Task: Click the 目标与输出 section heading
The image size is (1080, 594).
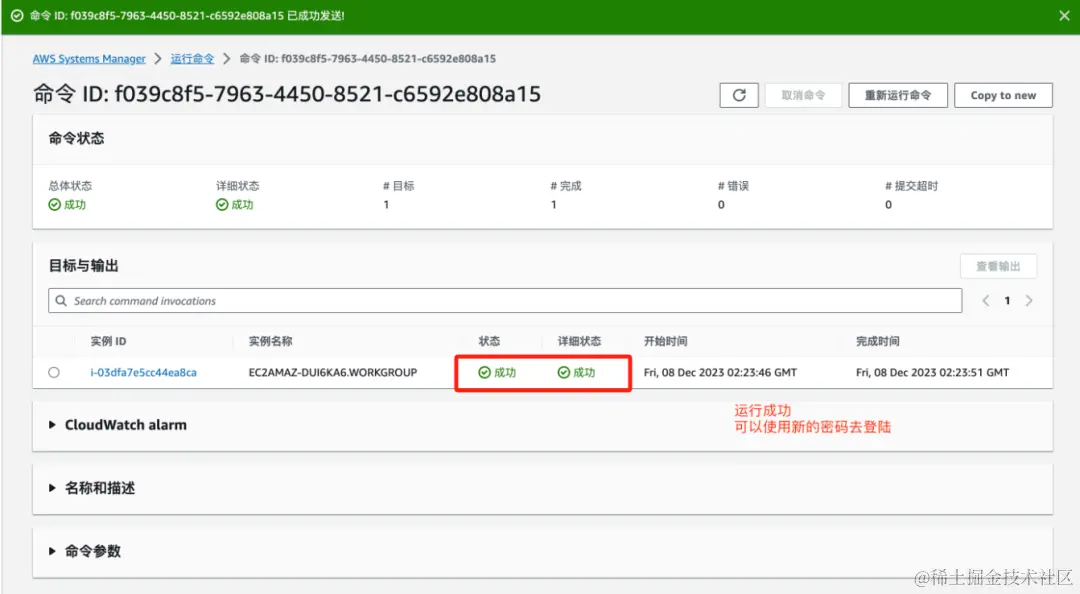Action: [x=83, y=266]
